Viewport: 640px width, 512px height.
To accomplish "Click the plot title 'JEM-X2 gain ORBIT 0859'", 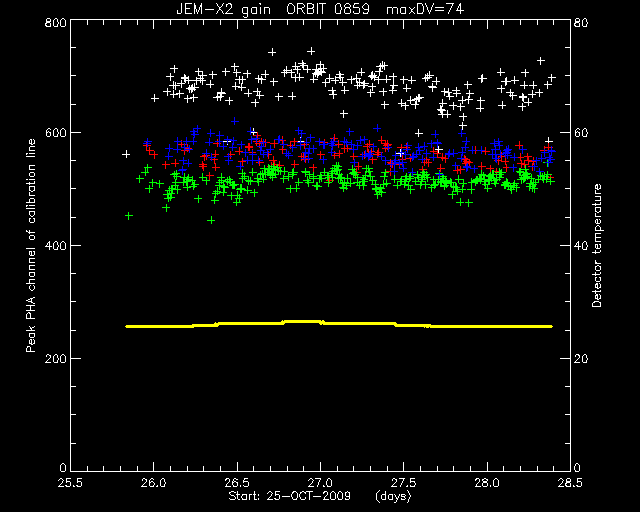I will (x=273, y=9).
